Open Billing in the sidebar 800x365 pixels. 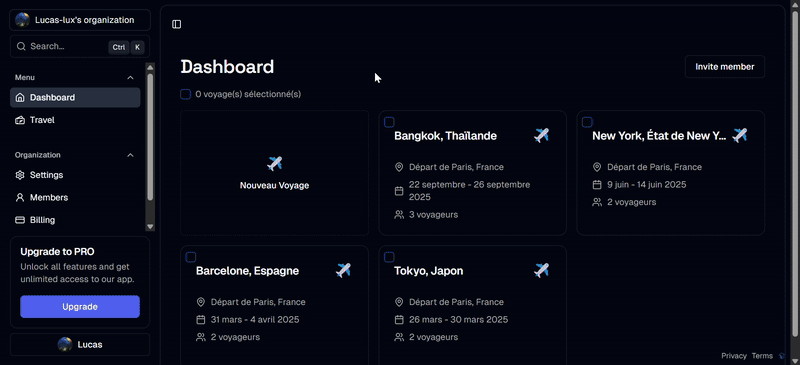coord(75,220)
